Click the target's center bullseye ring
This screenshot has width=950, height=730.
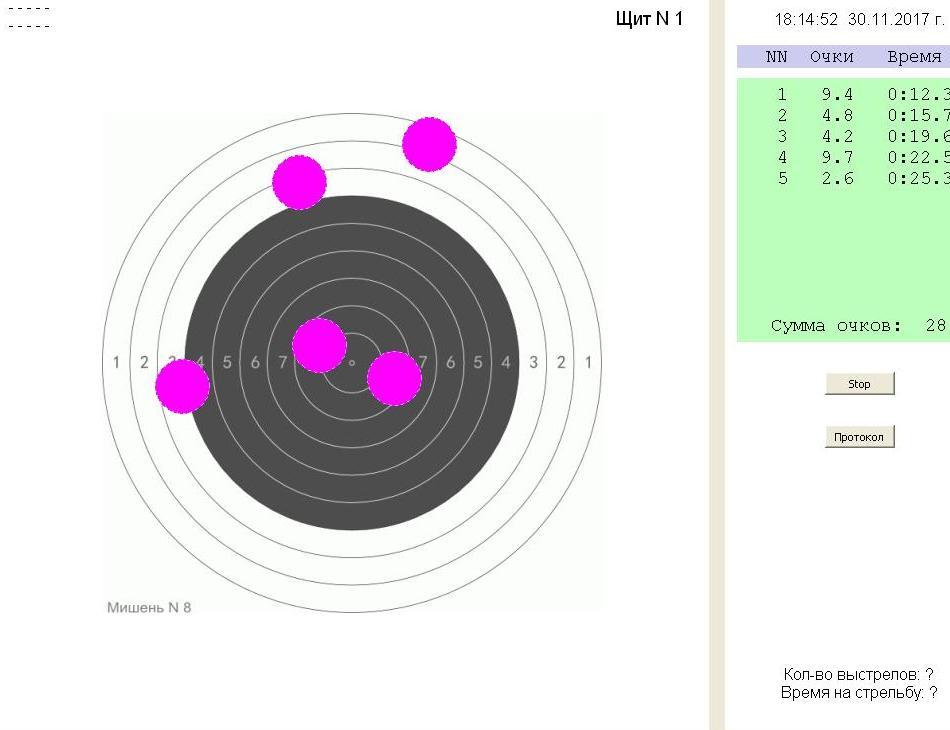pos(352,362)
